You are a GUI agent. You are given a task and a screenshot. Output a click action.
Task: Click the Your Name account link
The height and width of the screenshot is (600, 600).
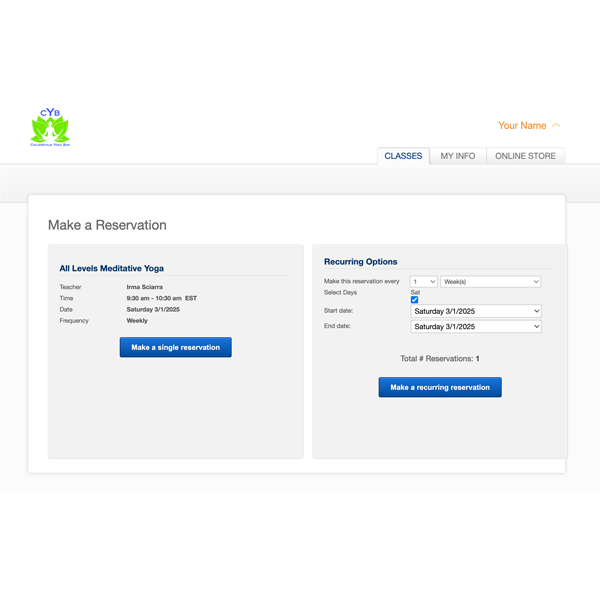coord(522,125)
